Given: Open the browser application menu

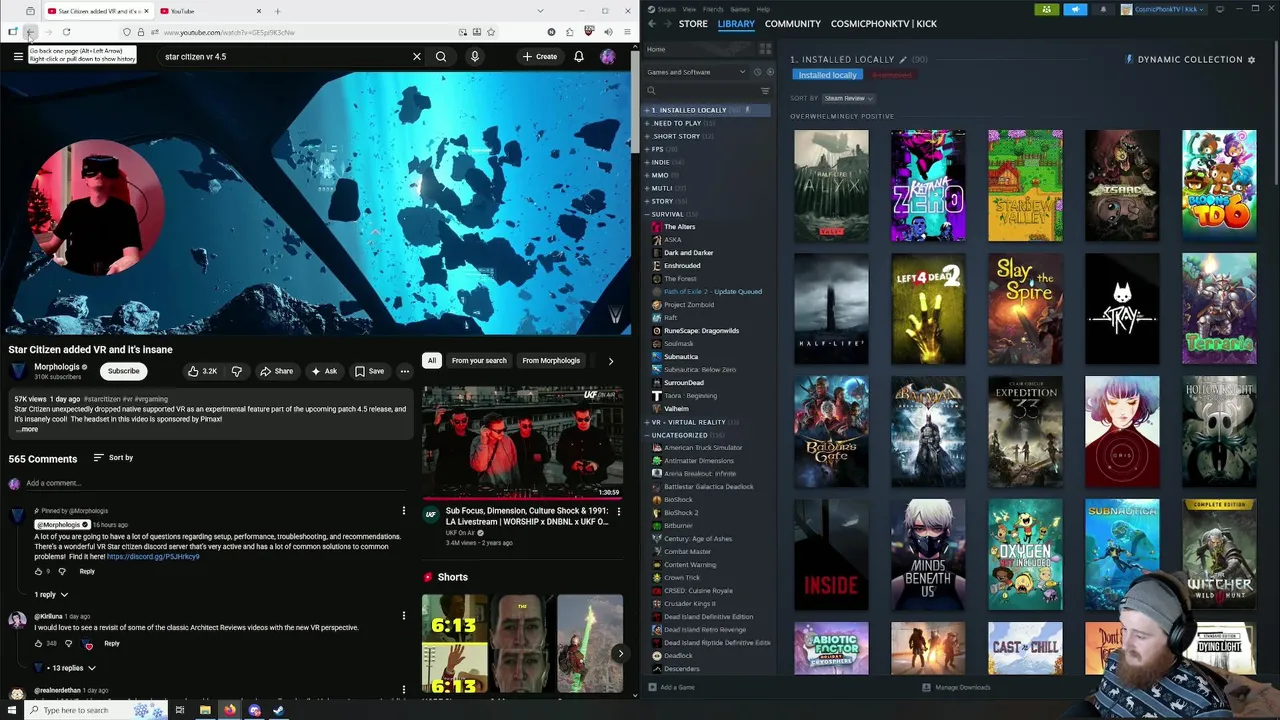Looking at the screenshot, I should pyautogui.click(x=627, y=32).
